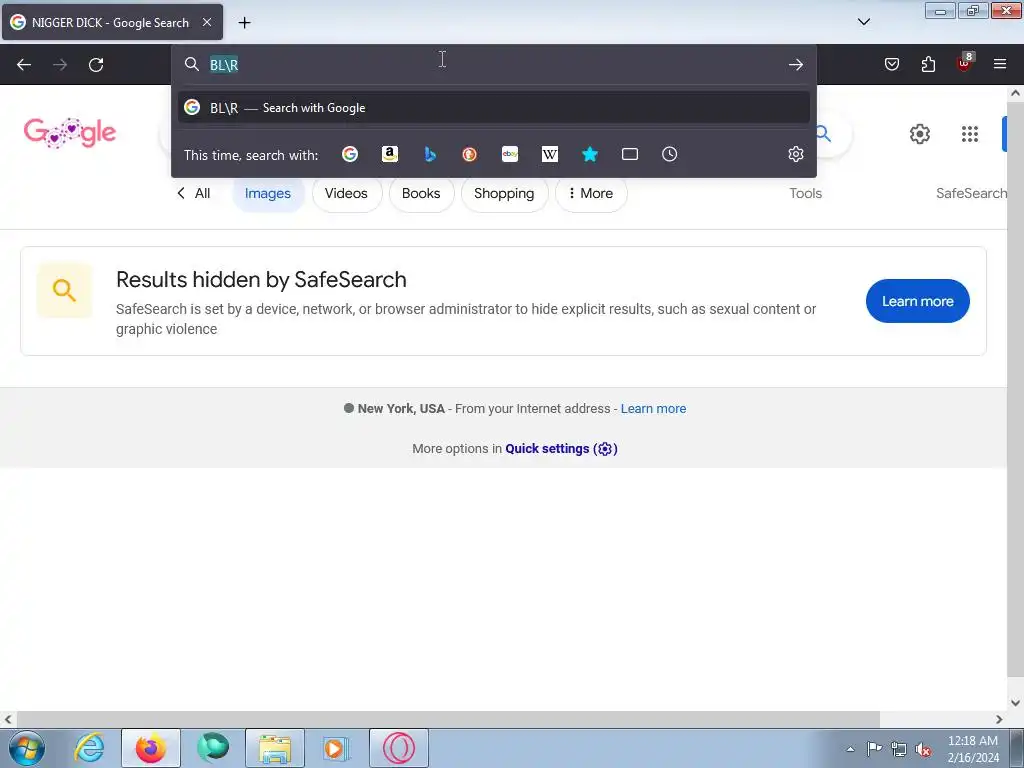Viewport: 1024px width, 768px height.
Task: Switch to the Videos tab
Action: 346,193
